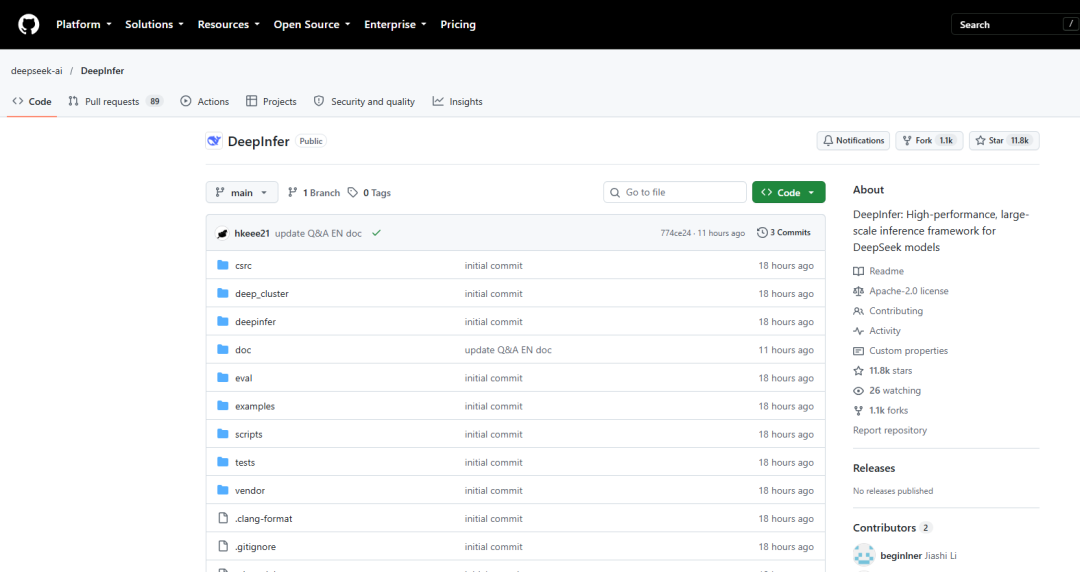Switch to the Code tab
The width and height of the screenshot is (1080, 572).
tap(32, 101)
